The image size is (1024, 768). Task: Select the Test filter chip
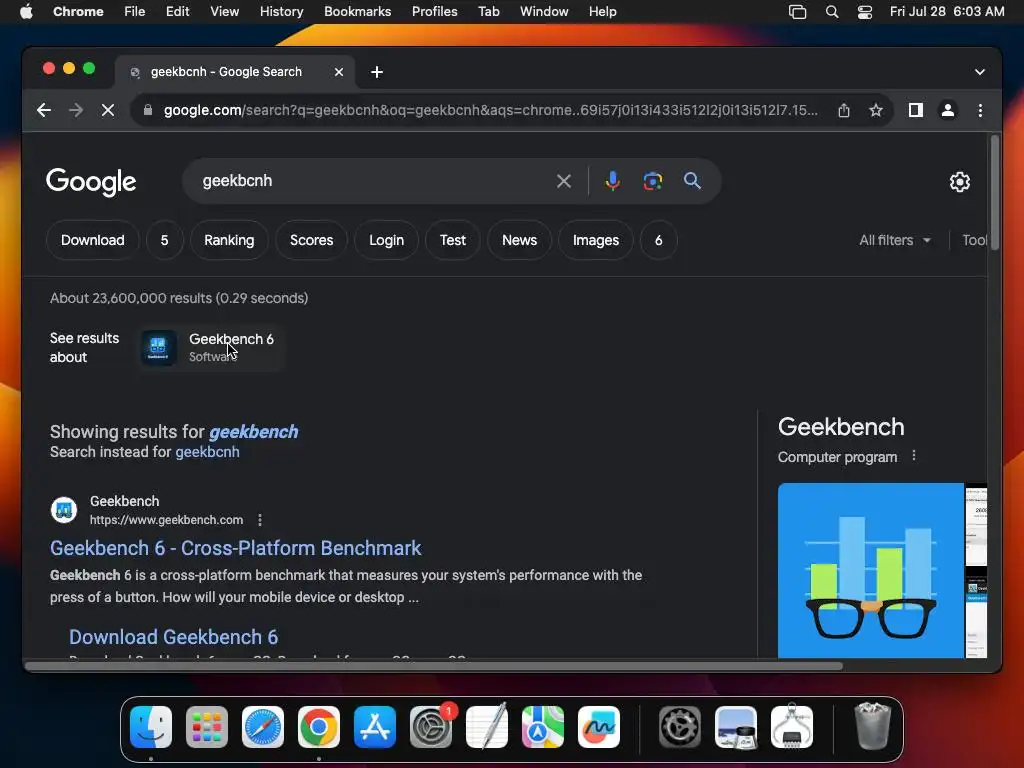tap(453, 240)
